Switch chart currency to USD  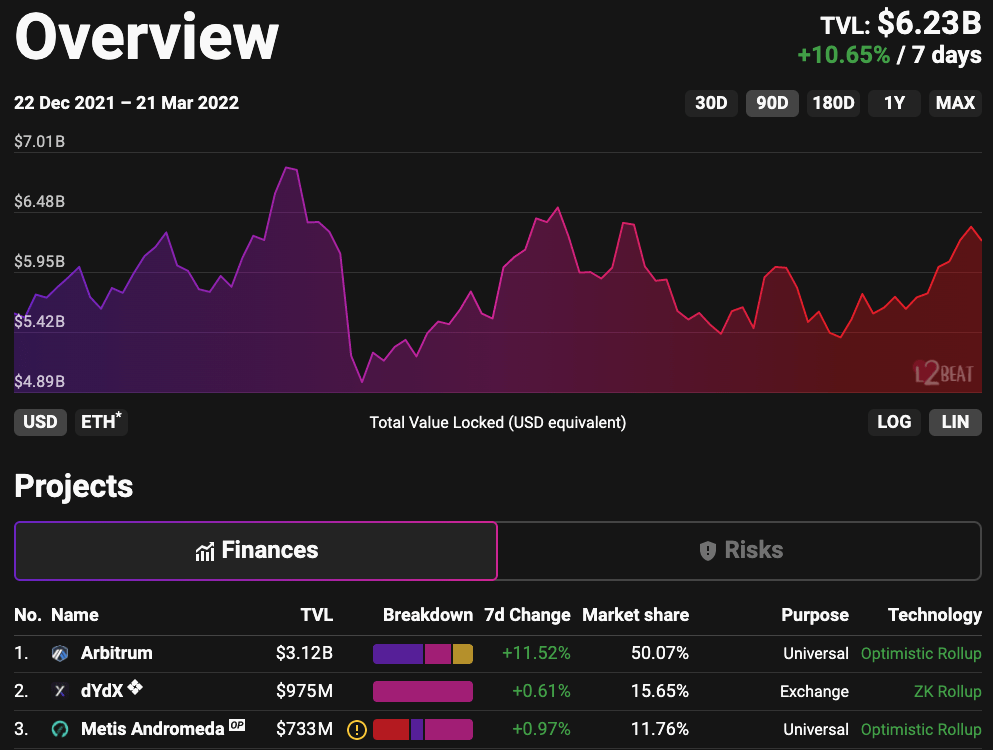40,422
